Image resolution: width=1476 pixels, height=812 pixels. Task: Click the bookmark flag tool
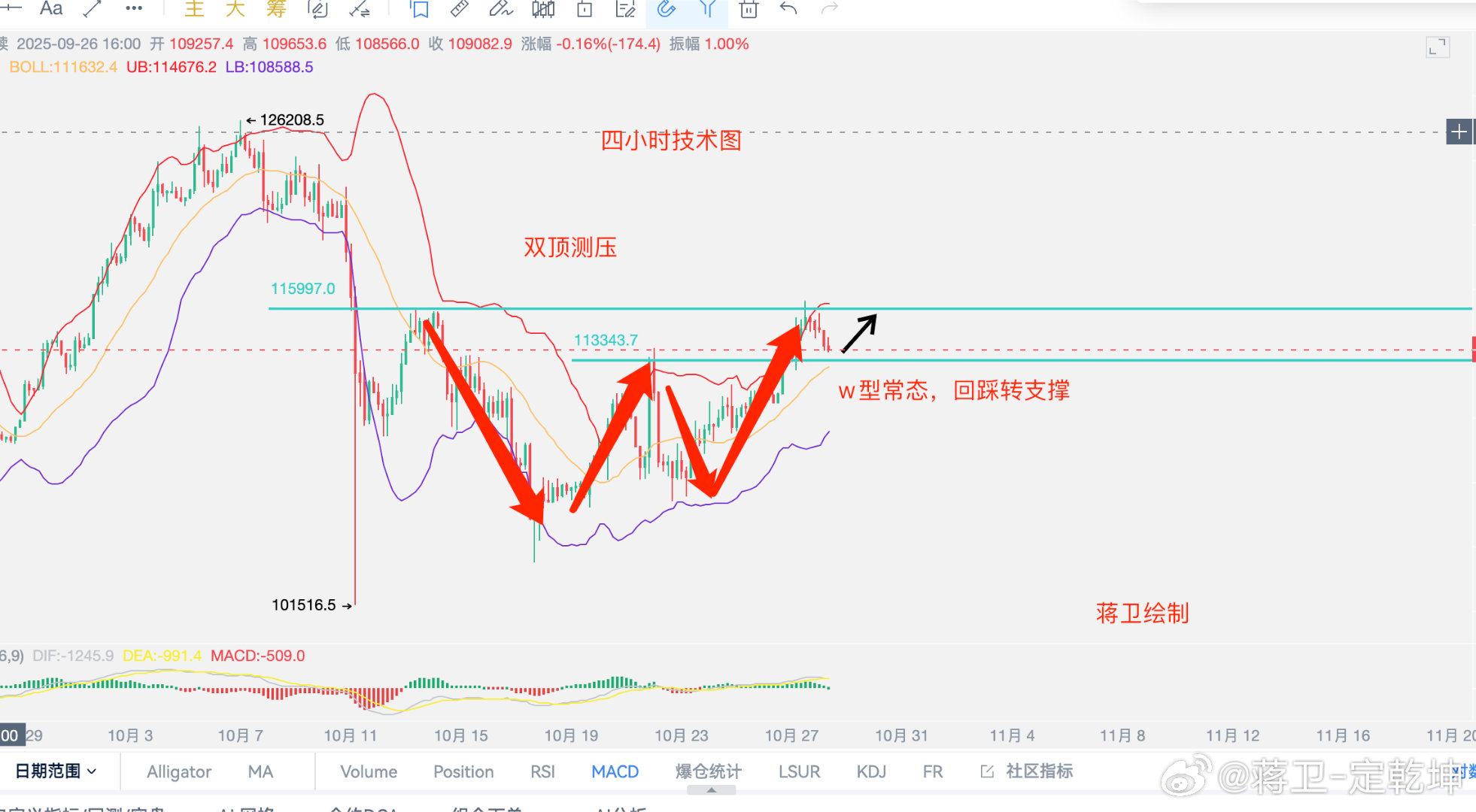(x=418, y=10)
